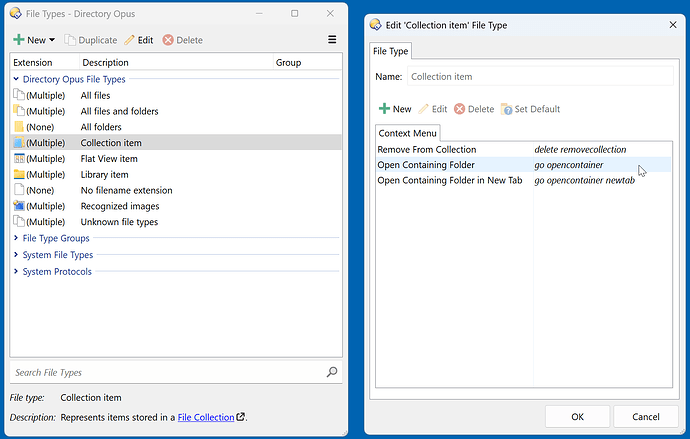Click the search magnifier icon

click(332, 372)
